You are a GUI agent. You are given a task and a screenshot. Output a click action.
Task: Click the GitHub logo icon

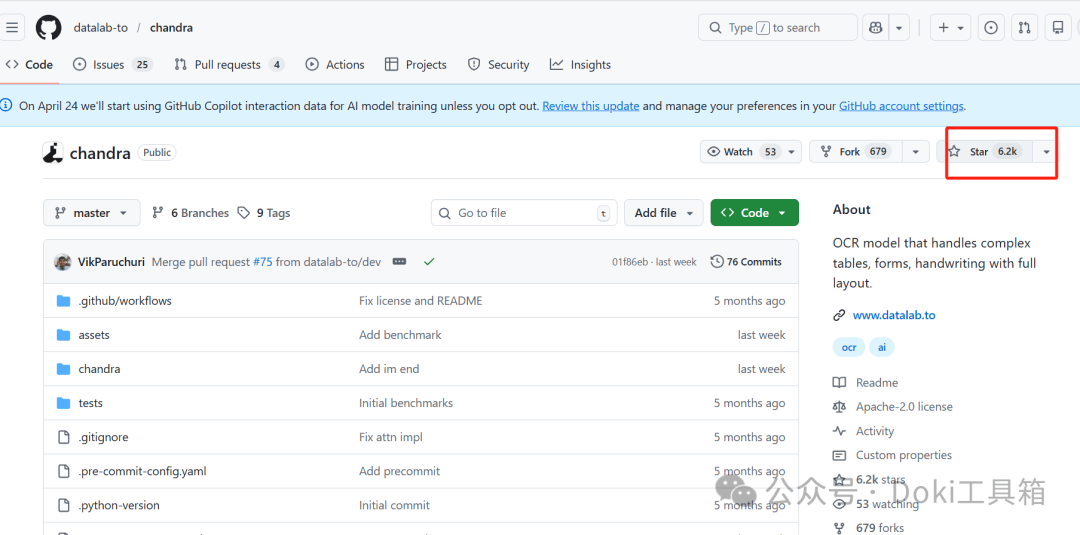(x=48, y=28)
